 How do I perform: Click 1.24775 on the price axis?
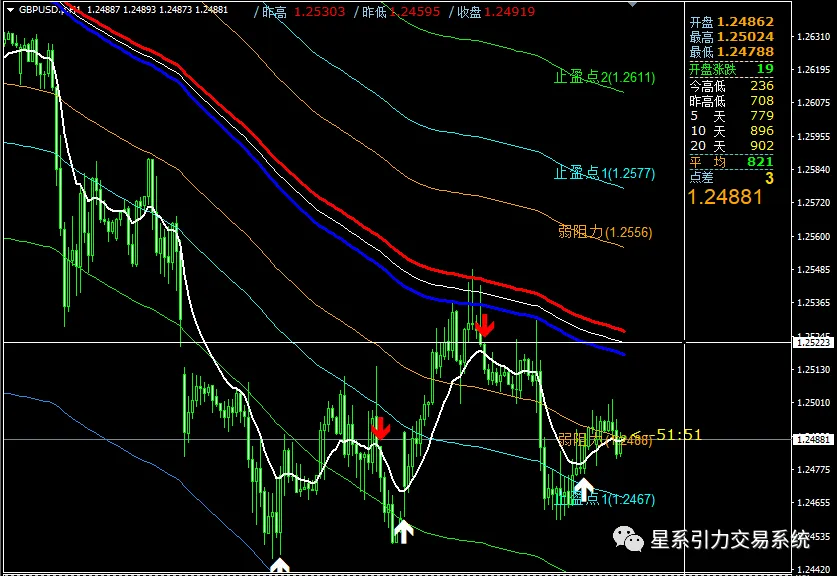click(x=814, y=469)
